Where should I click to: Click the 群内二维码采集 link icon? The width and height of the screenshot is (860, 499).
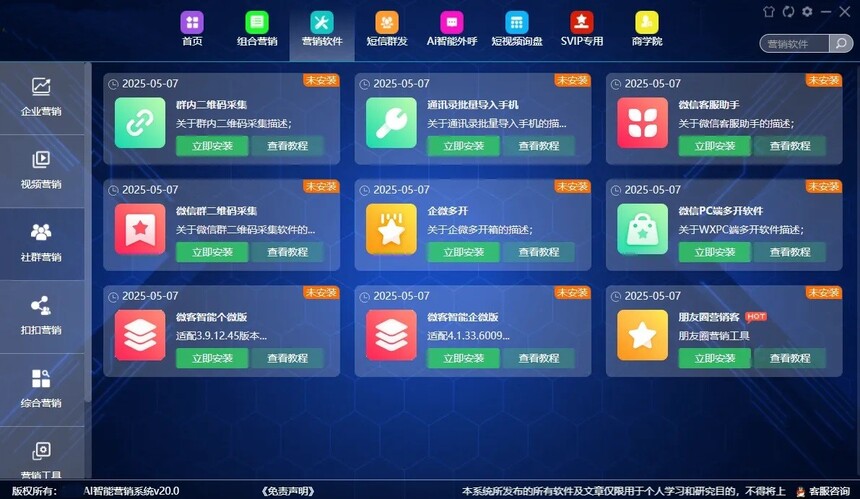click(140, 123)
